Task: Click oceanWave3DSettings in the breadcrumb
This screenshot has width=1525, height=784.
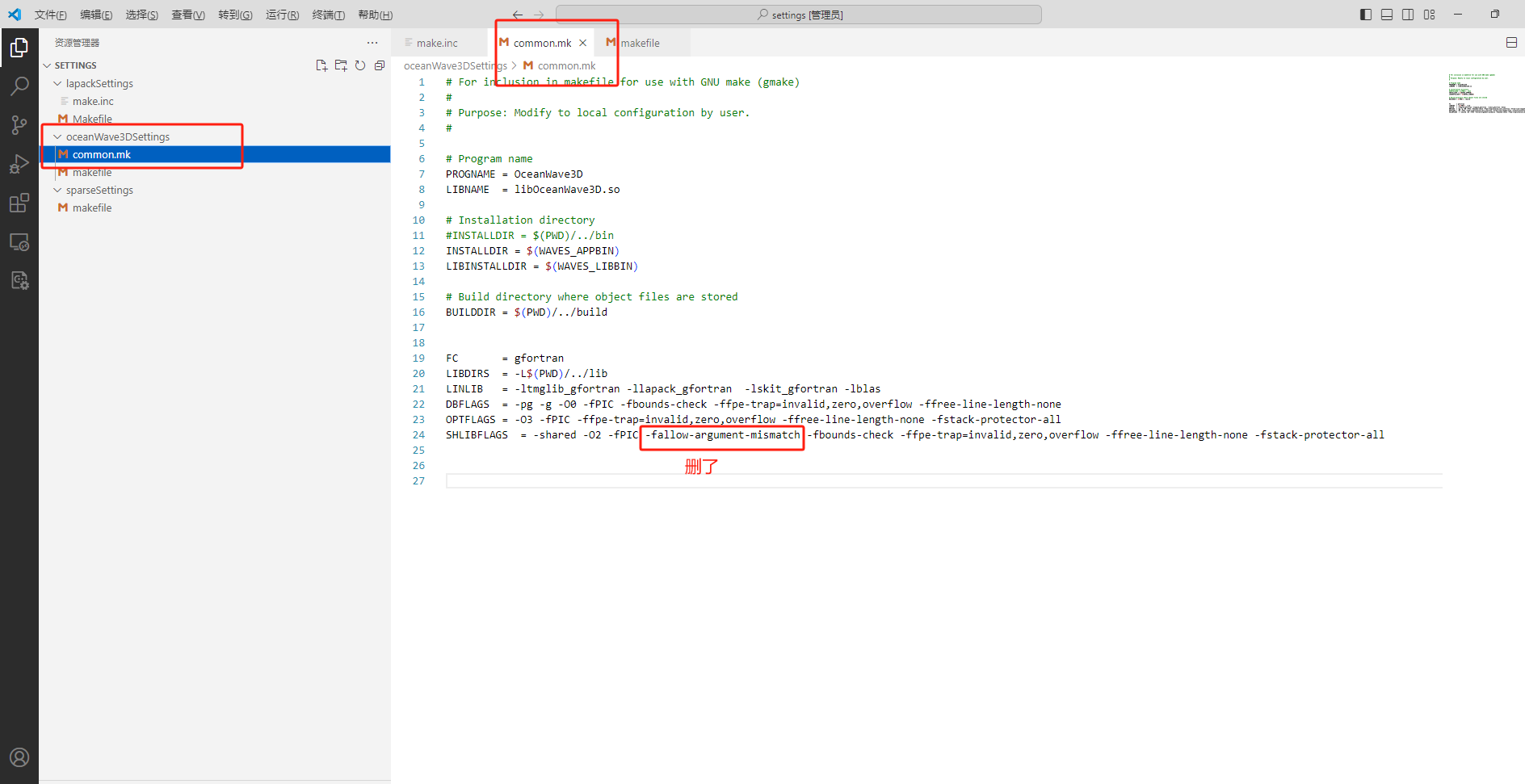Action: tap(455, 65)
